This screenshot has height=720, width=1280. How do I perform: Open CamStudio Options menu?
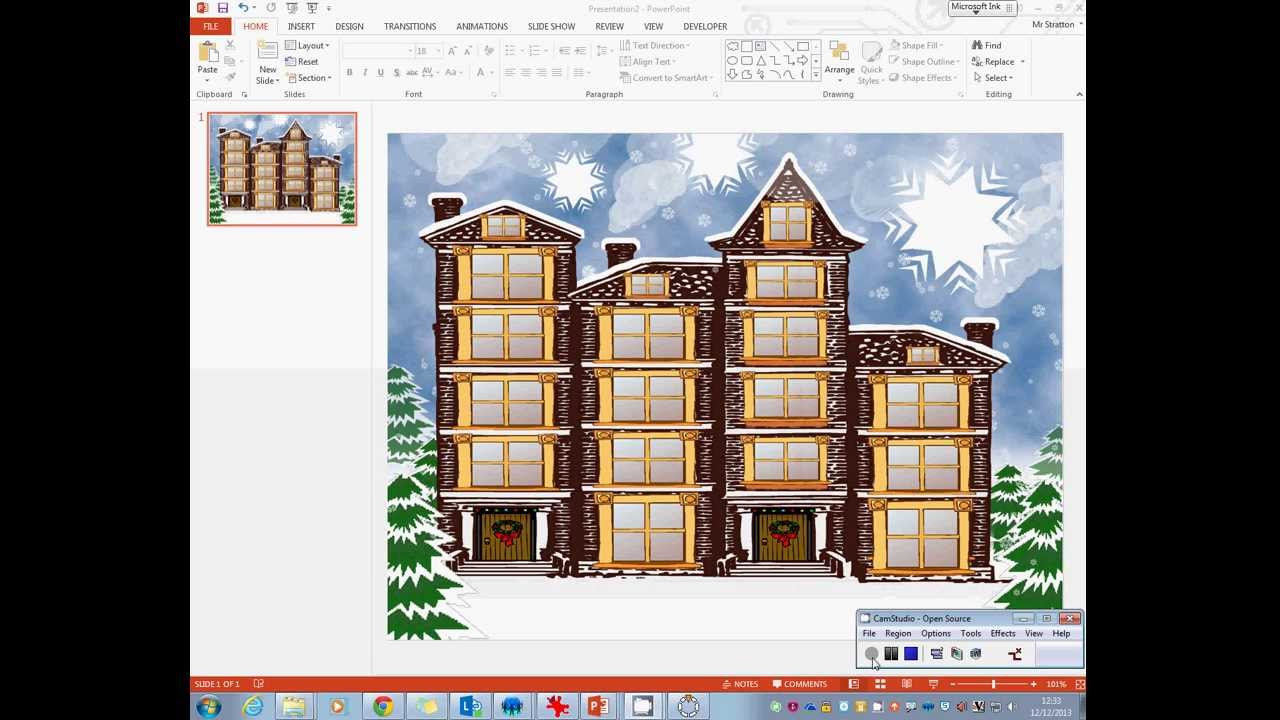pyautogui.click(x=936, y=633)
